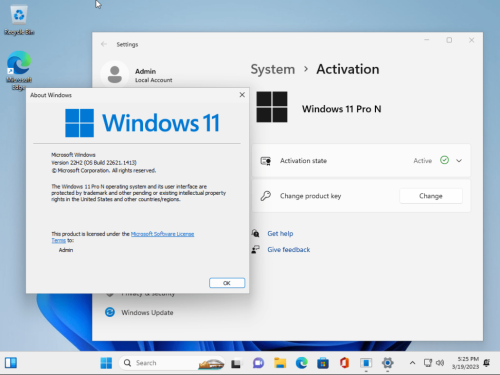The height and width of the screenshot is (375, 500).
Task: Click the Change product key button
Action: tap(431, 196)
